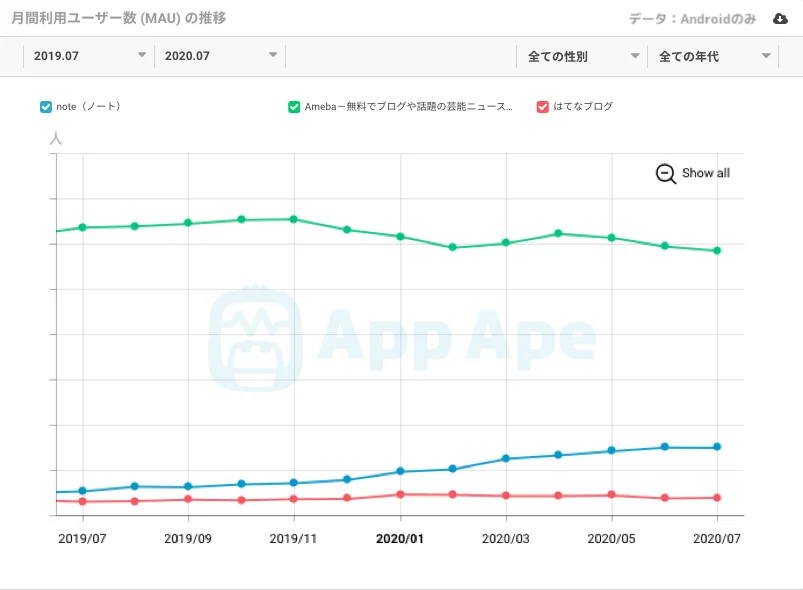Click the 2020/05 axis label
803x590 pixels.
(611, 539)
